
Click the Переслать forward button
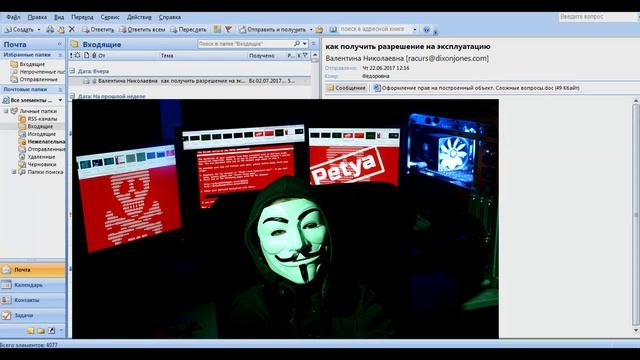pyautogui.click(x=188, y=29)
